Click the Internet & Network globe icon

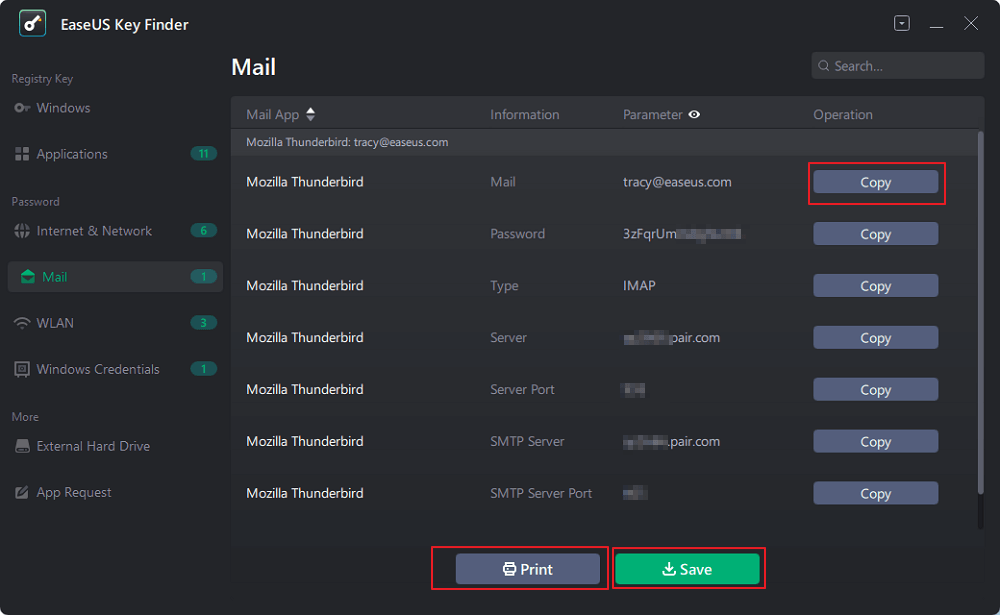pyautogui.click(x=22, y=231)
